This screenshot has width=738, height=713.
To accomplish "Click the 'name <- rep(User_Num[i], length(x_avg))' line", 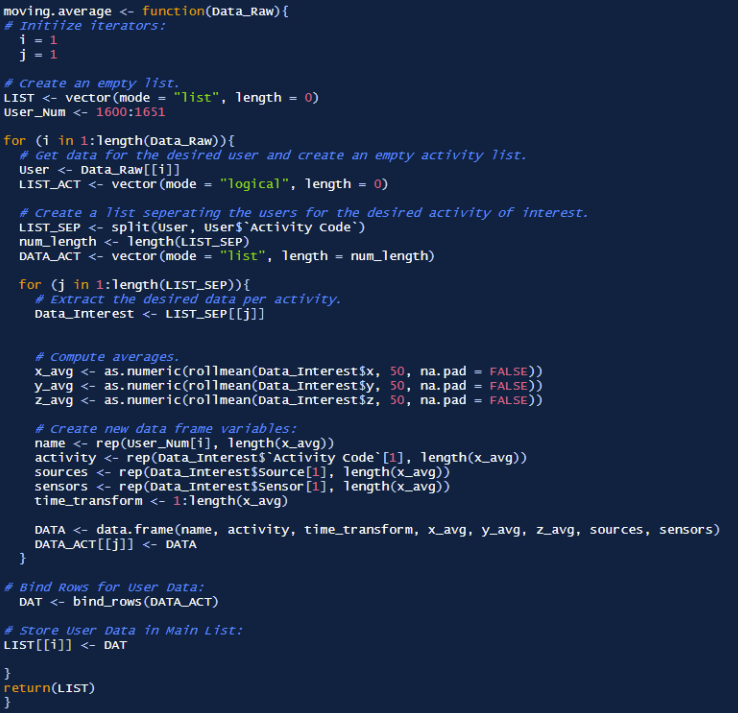I will 184,443.
